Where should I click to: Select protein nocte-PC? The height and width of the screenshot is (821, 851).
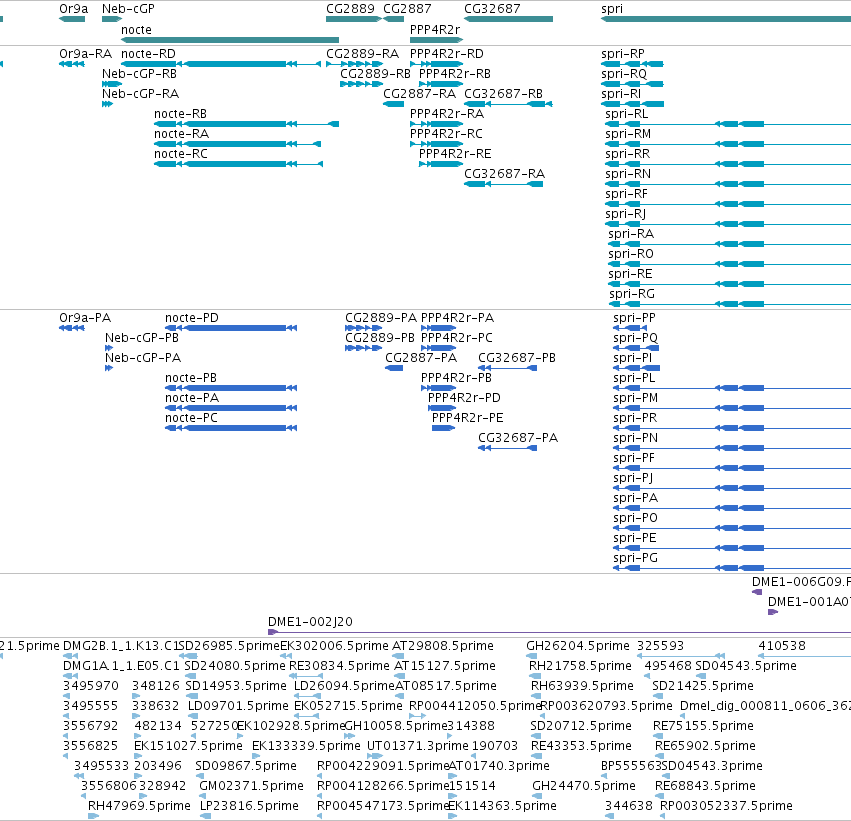231,428
